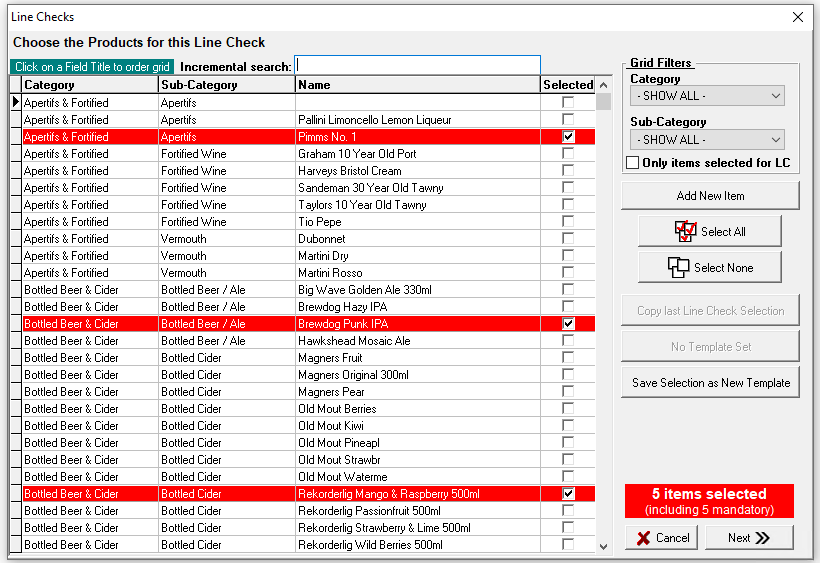Focus the Incremental search field

click(417, 66)
